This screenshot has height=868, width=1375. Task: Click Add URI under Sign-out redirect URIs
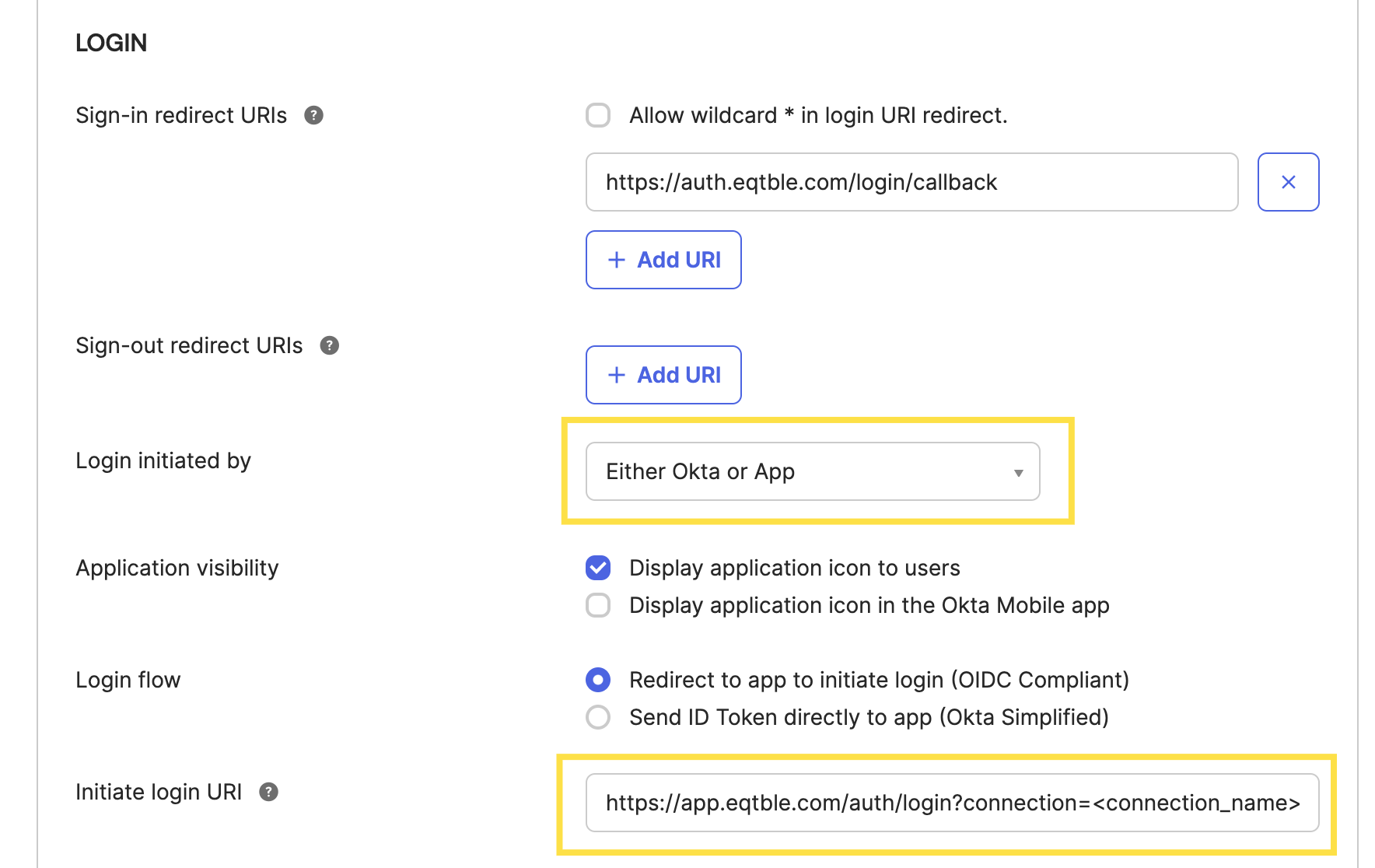tap(663, 375)
